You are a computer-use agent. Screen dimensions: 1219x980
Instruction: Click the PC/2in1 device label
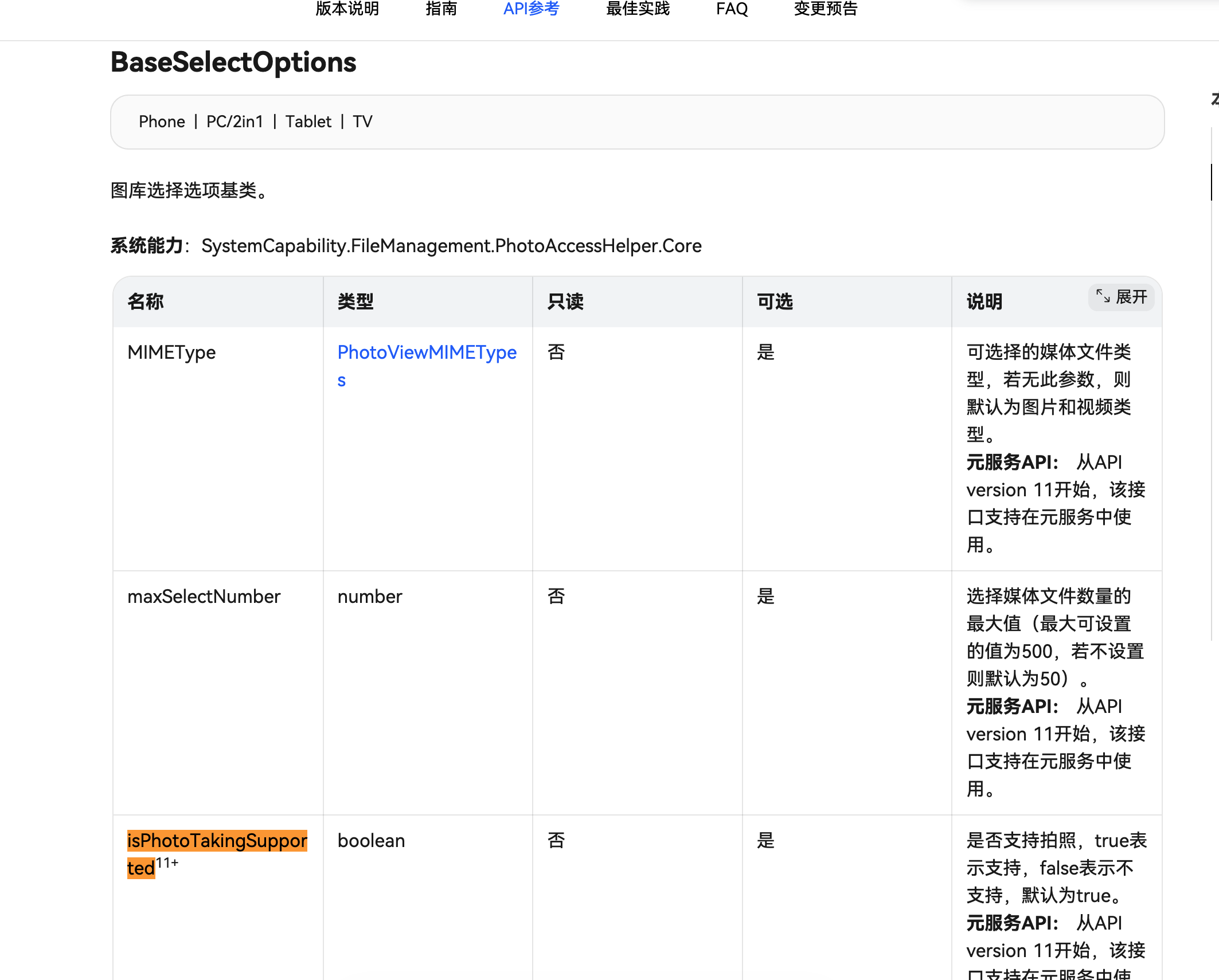pos(235,121)
